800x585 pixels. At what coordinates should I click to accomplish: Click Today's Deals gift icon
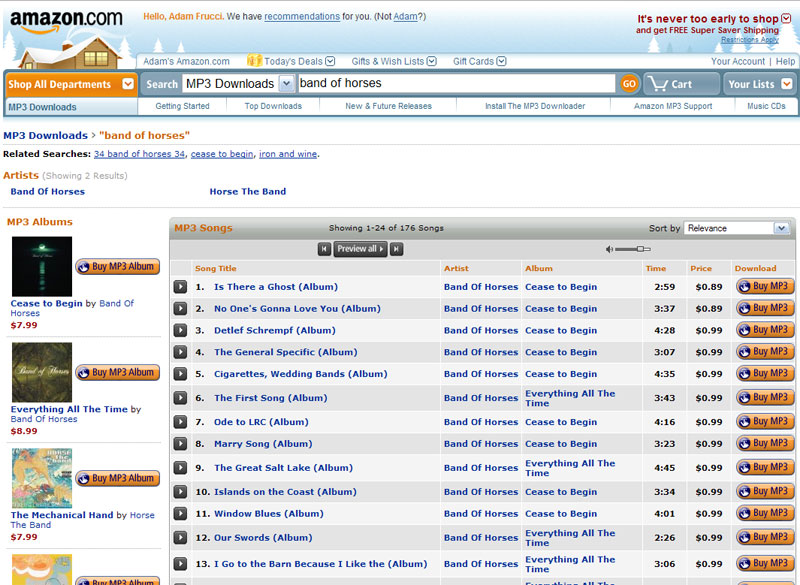tap(254, 61)
